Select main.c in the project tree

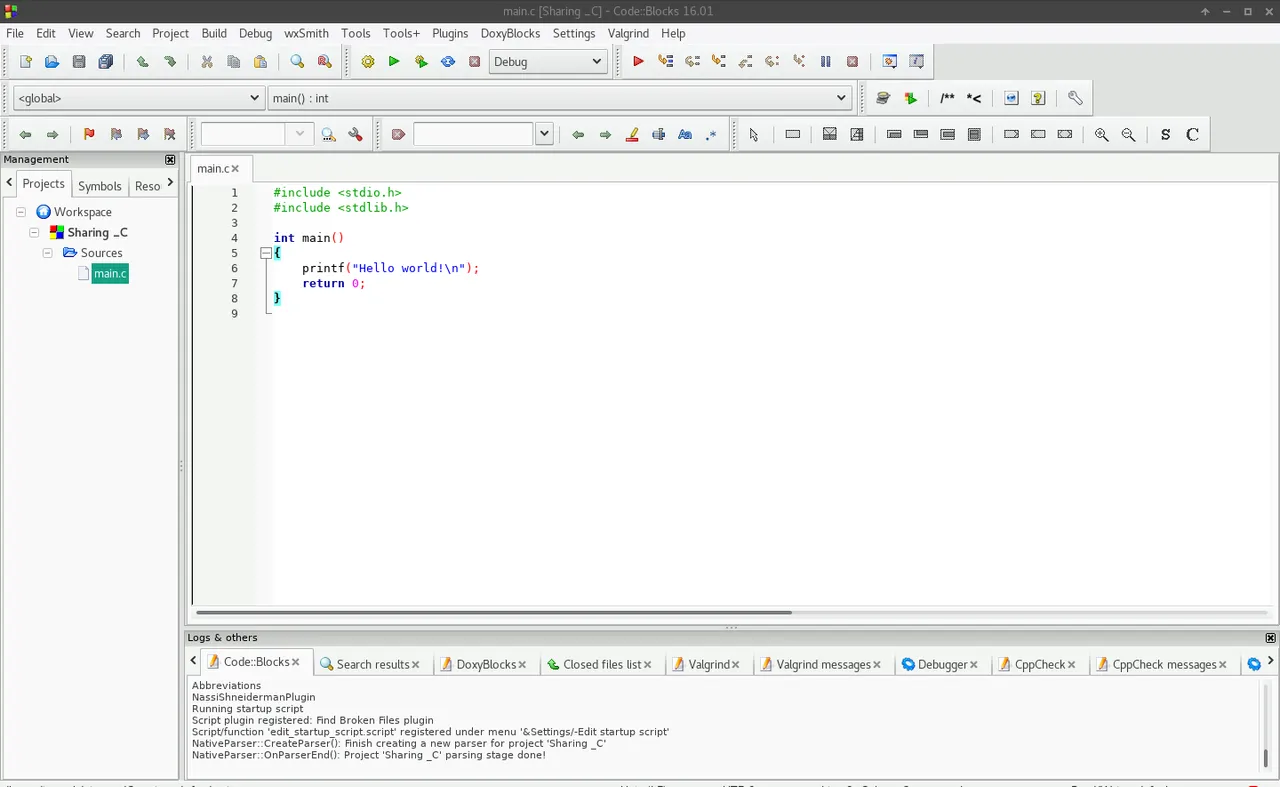pyautogui.click(x=110, y=274)
